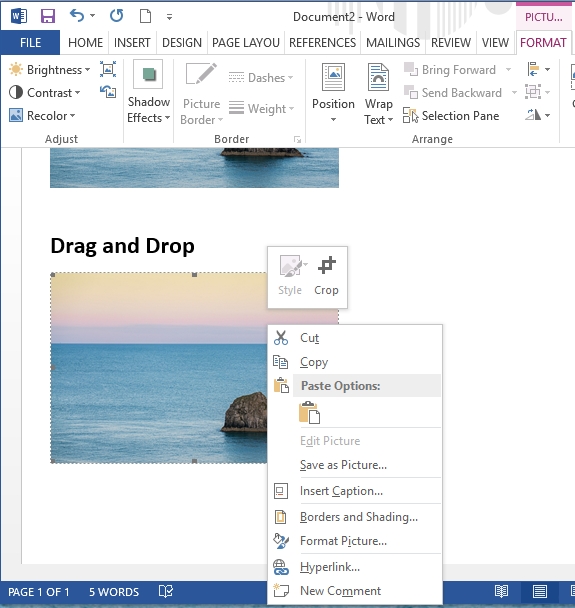Open the Position dropdown
The height and width of the screenshot is (608, 575).
tap(333, 93)
